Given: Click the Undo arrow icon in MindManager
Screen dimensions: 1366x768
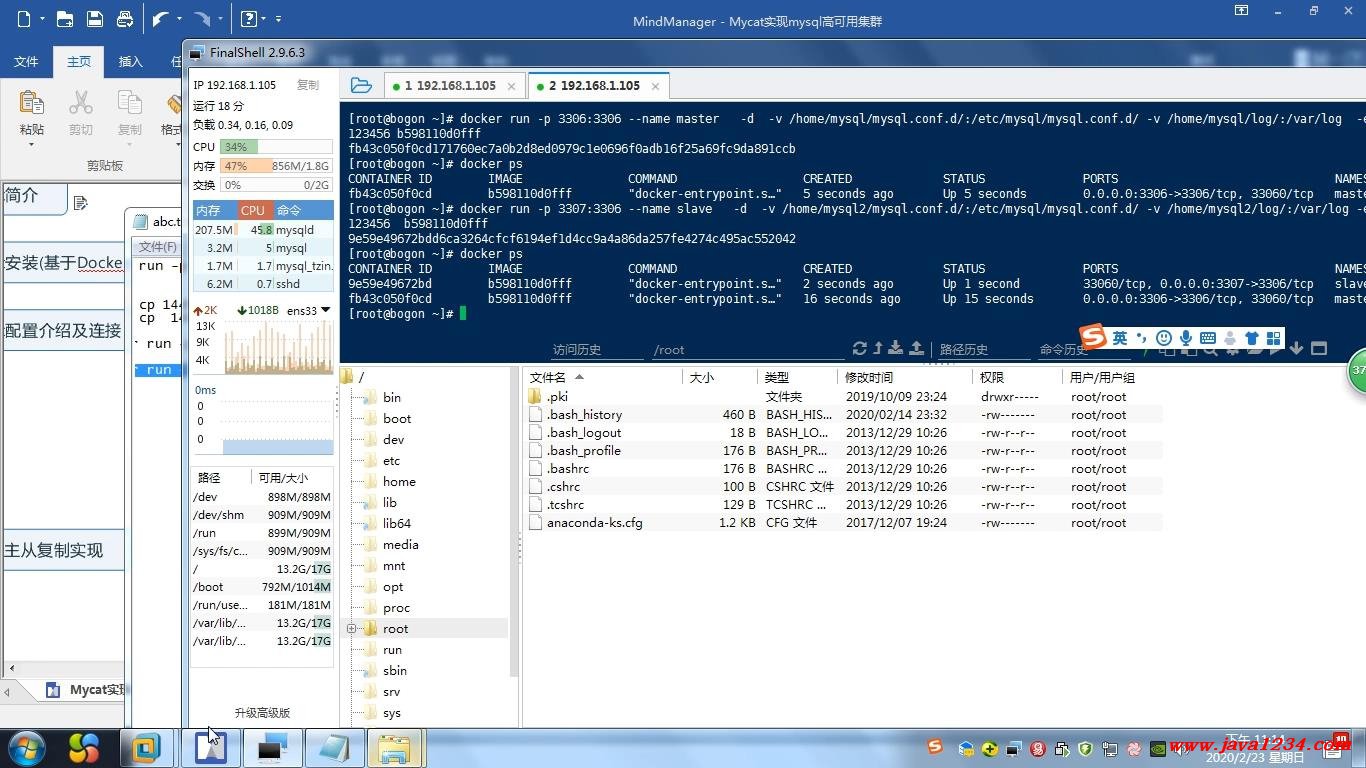Looking at the screenshot, I should click(x=160, y=19).
